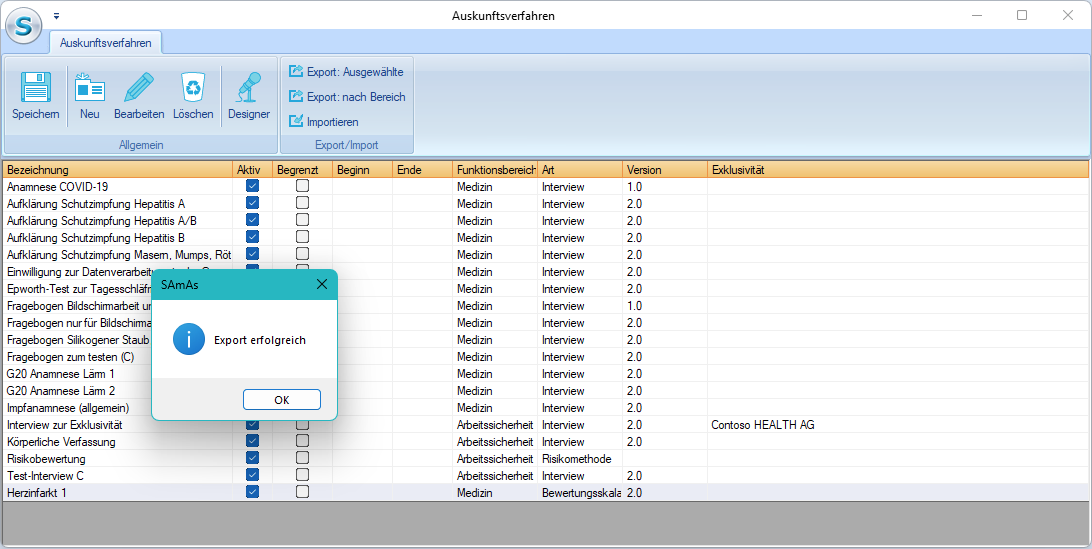1092x549 pixels.
Task: Click the Bearbeiten pencil icon
Action: (139, 88)
